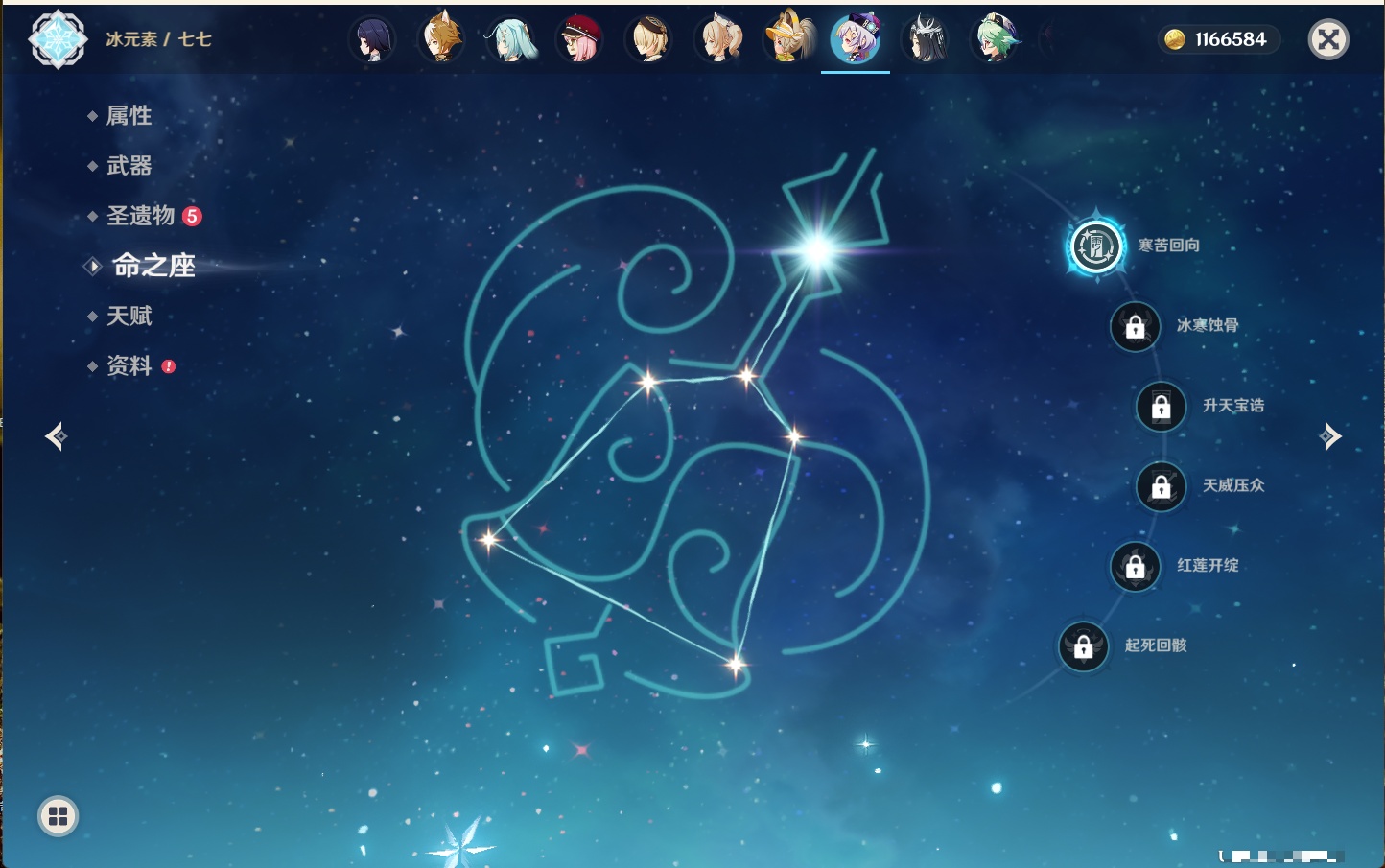Screen dimensions: 1385x868
Task: Click the locked icon for 红莲开绽
Action: coord(1135,567)
